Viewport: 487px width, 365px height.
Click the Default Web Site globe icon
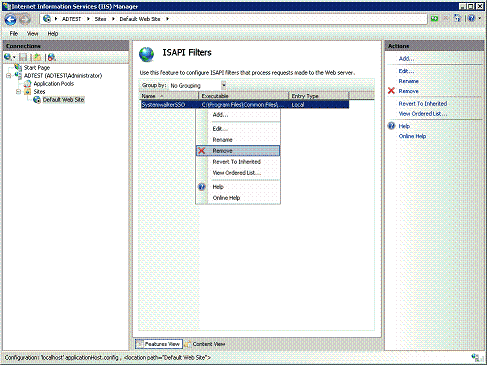37,100
